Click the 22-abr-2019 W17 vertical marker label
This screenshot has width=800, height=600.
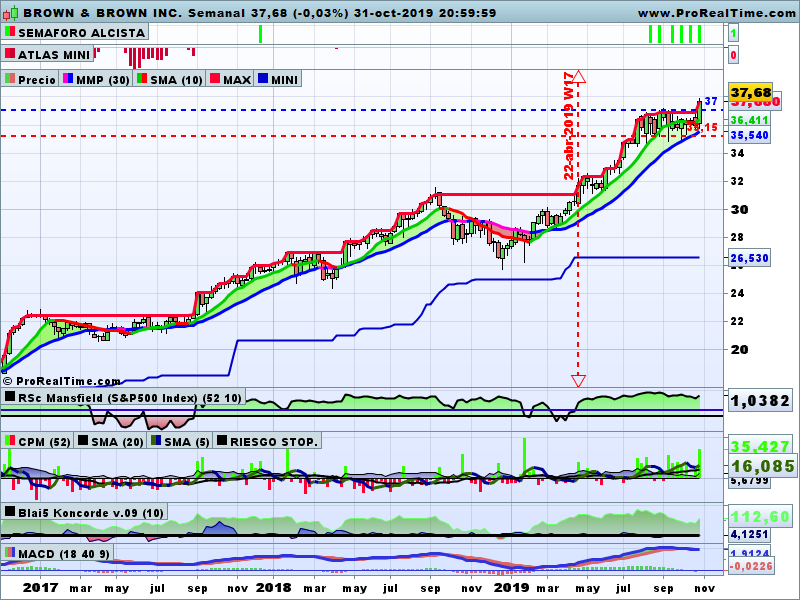pos(569,126)
